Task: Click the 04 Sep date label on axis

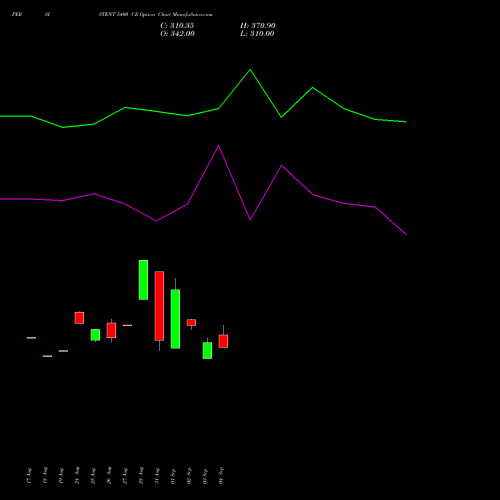Action: click(221, 476)
